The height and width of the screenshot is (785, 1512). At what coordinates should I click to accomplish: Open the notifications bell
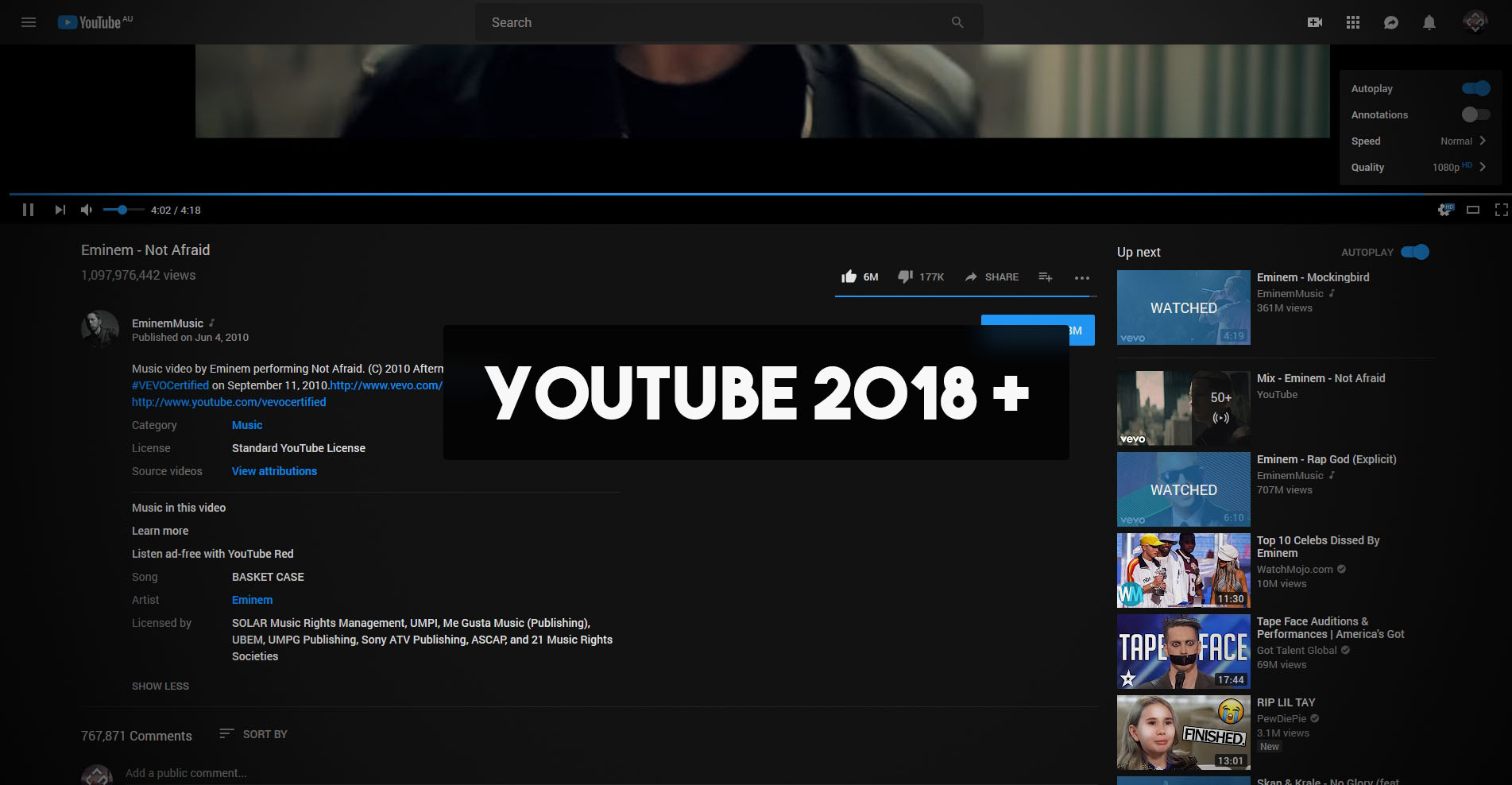point(1430,22)
